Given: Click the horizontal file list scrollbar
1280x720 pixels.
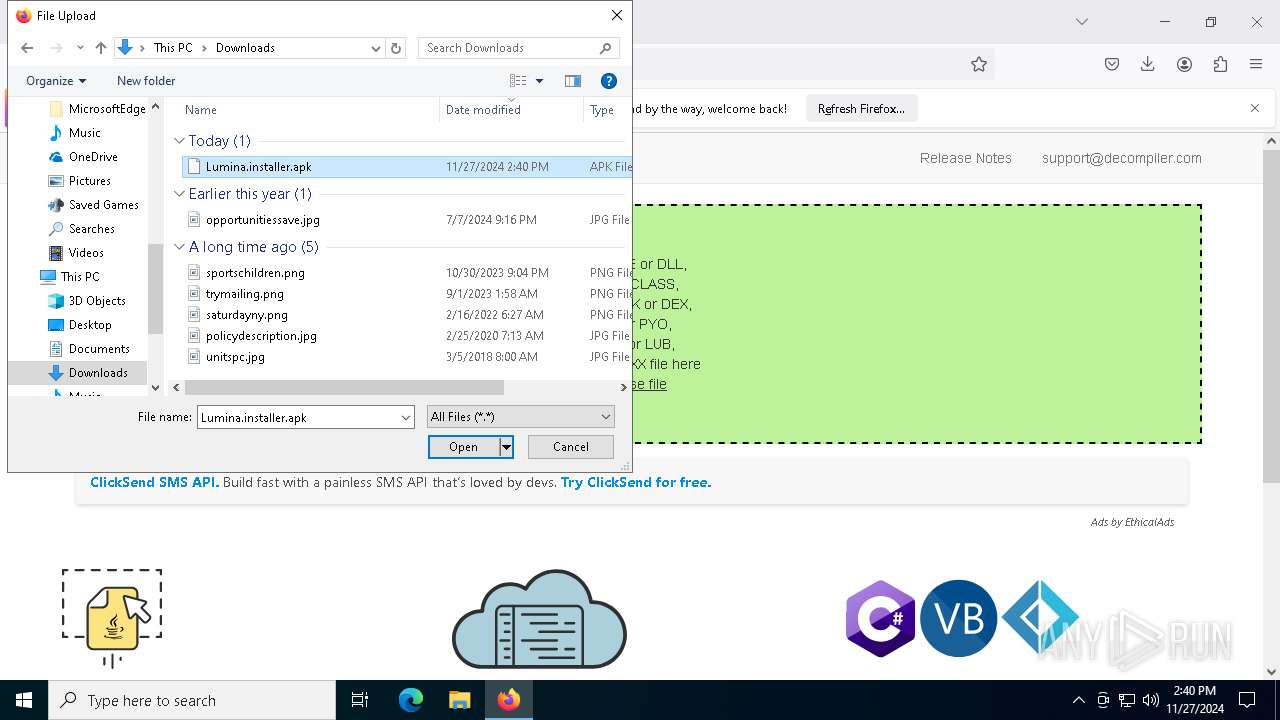Looking at the screenshot, I should (x=344, y=388).
